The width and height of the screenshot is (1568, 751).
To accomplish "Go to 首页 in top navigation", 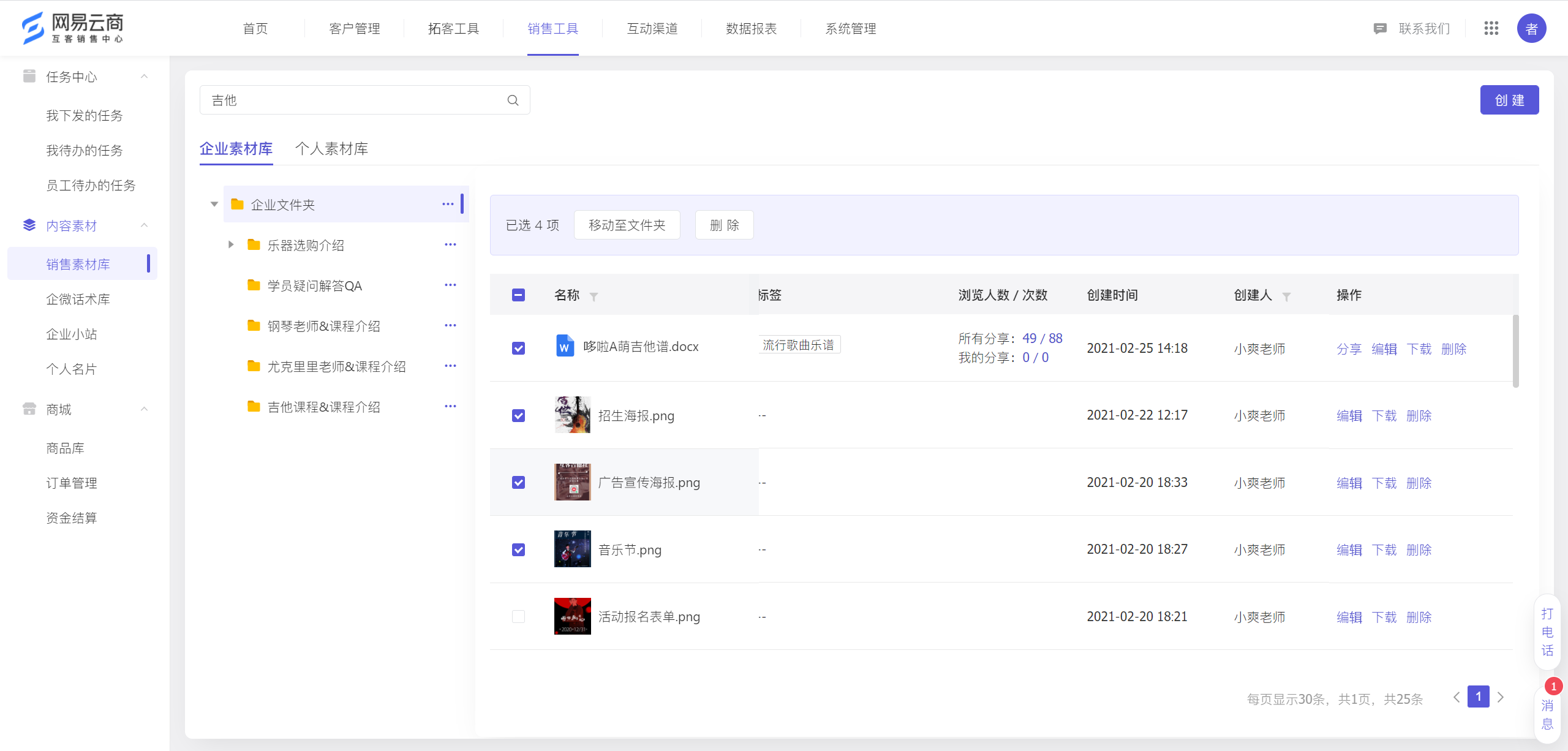I will tap(255, 28).
